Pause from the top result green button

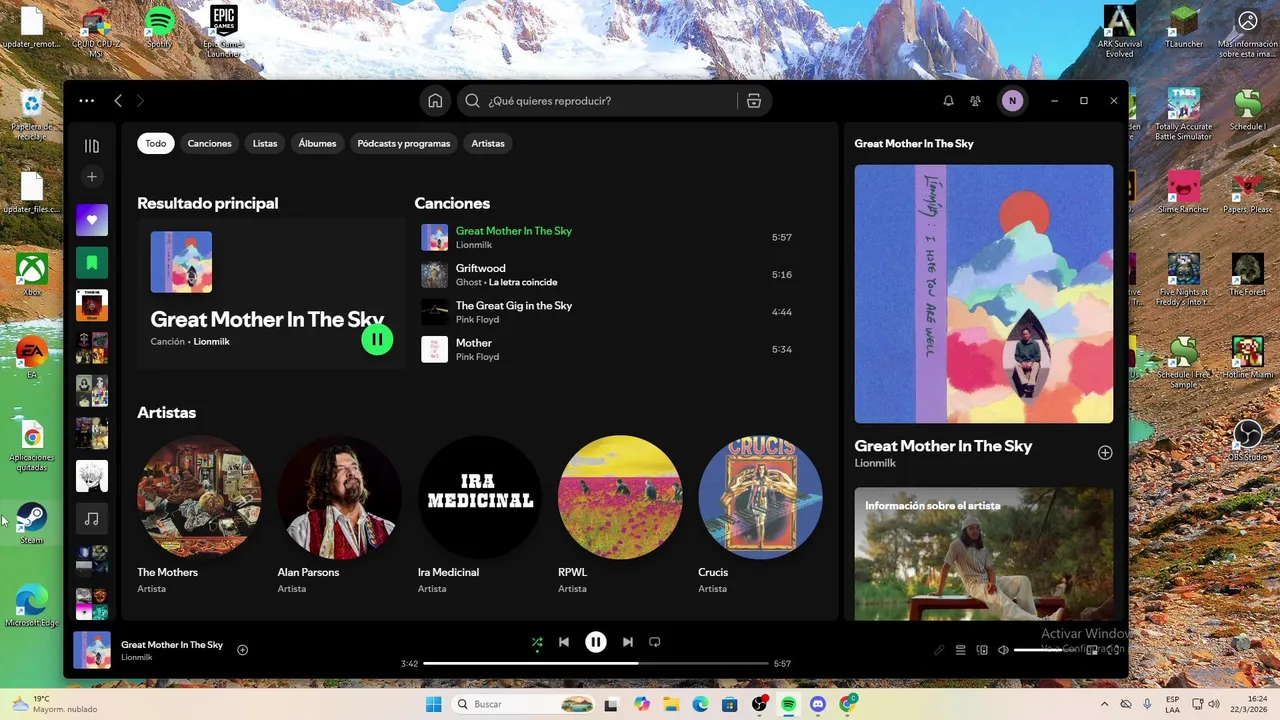tap(377, 339)
